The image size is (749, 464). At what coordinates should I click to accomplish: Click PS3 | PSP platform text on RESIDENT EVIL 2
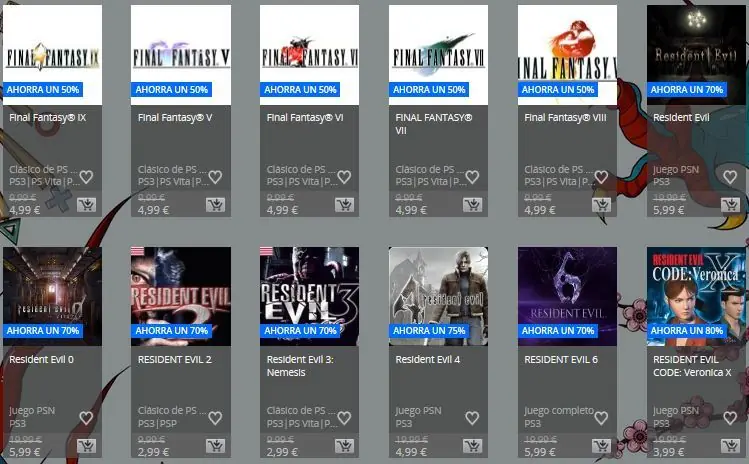[x=157, y=423]
